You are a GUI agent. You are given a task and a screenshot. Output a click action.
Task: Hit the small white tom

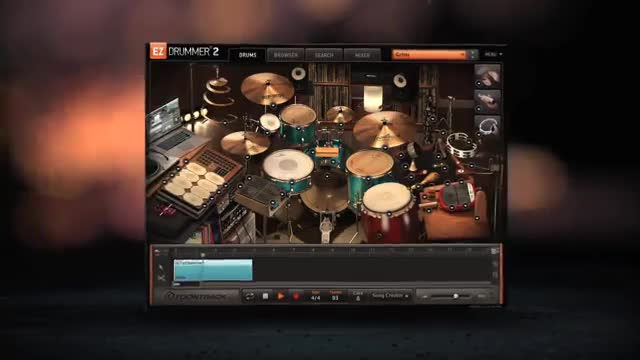click(269, 122)
